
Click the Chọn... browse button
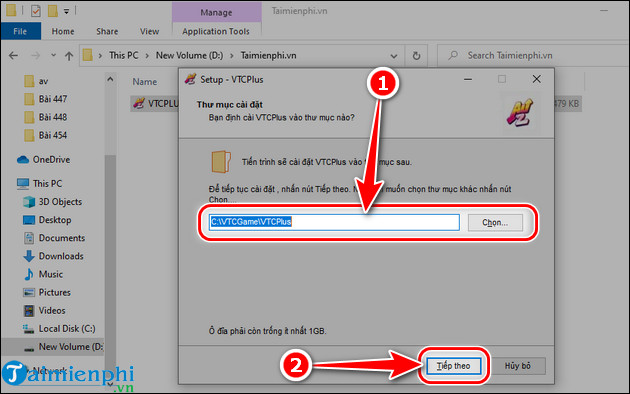pyautogui.click(x=495, y=223)
